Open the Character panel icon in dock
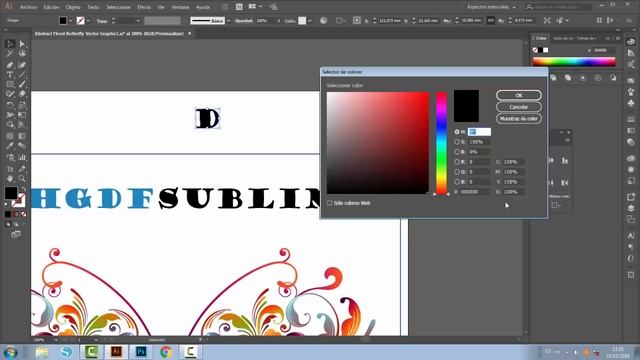The image size is (640, 360). [x=631, y=236]
